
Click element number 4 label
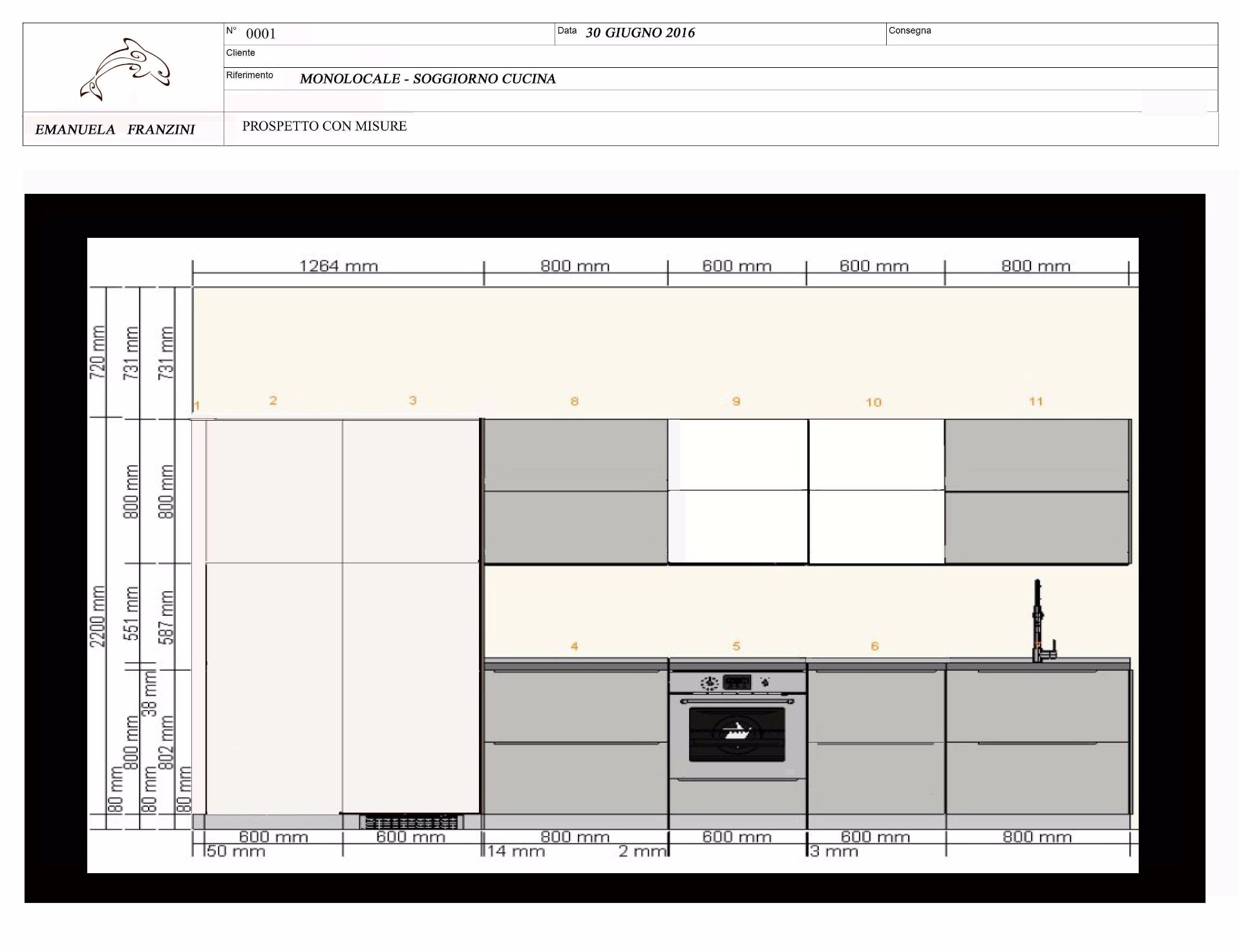pyautogui.click(x=574, y=646)
